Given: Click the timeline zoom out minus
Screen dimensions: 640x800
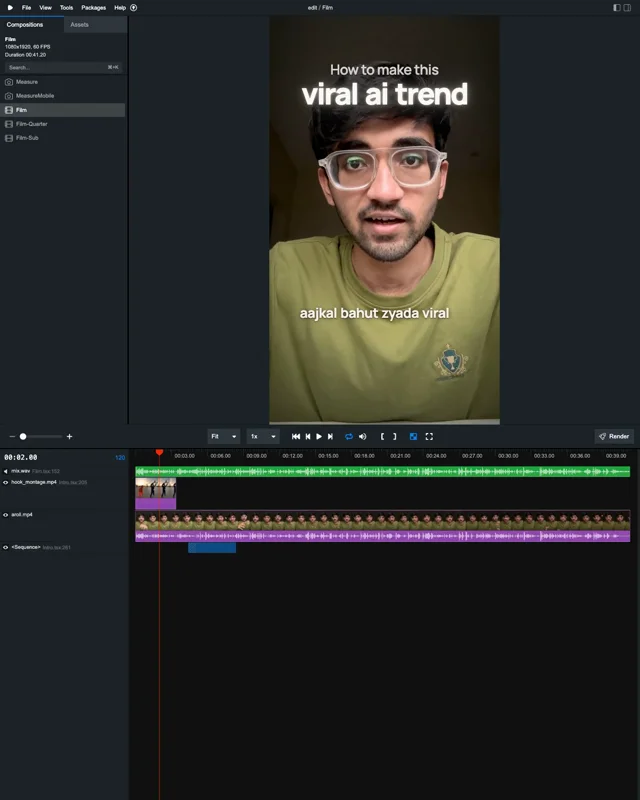Looking at the screenshot, I should (x=12, y=437).
